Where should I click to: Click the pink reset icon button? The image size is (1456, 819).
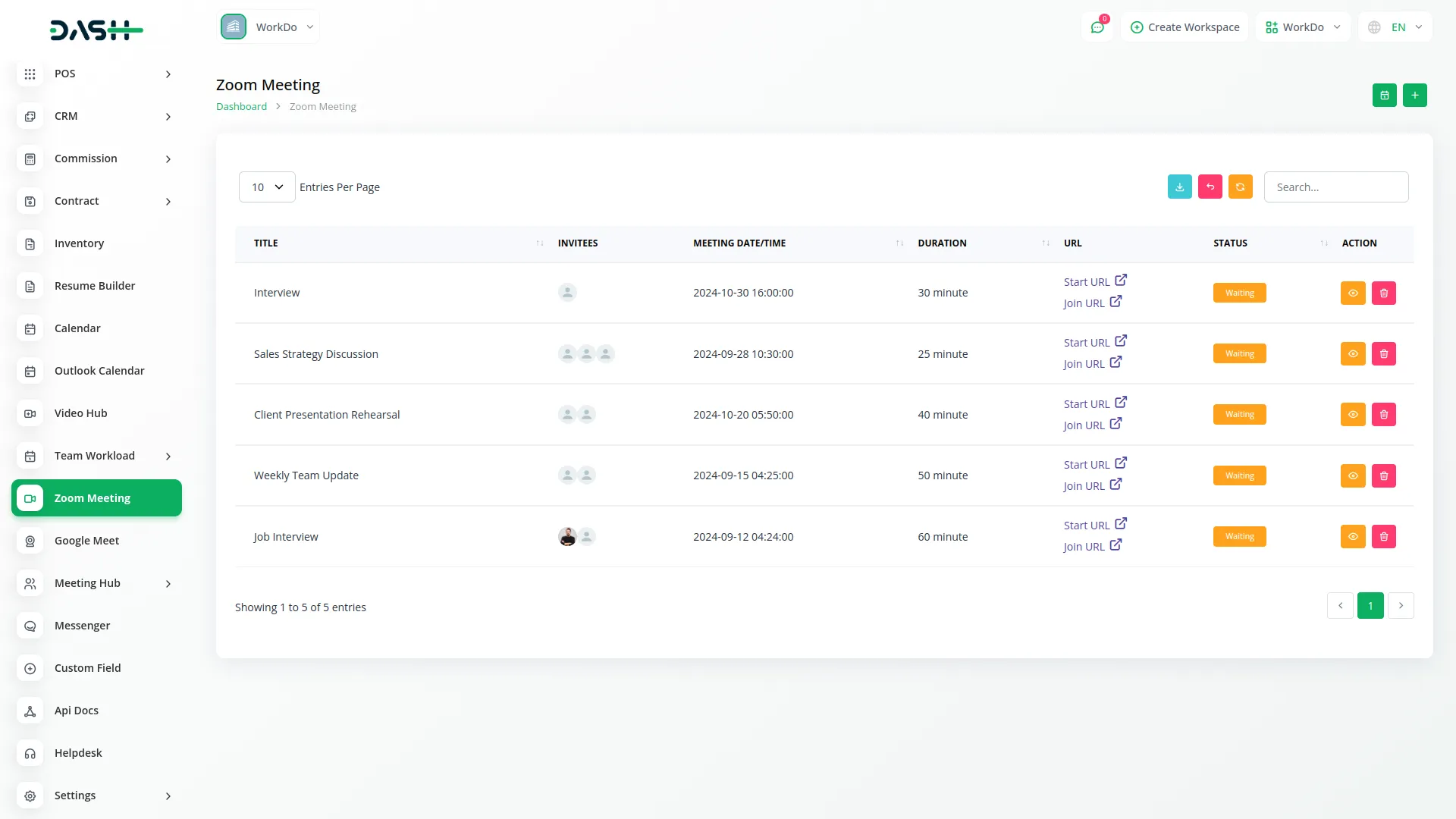[1210, 187]
